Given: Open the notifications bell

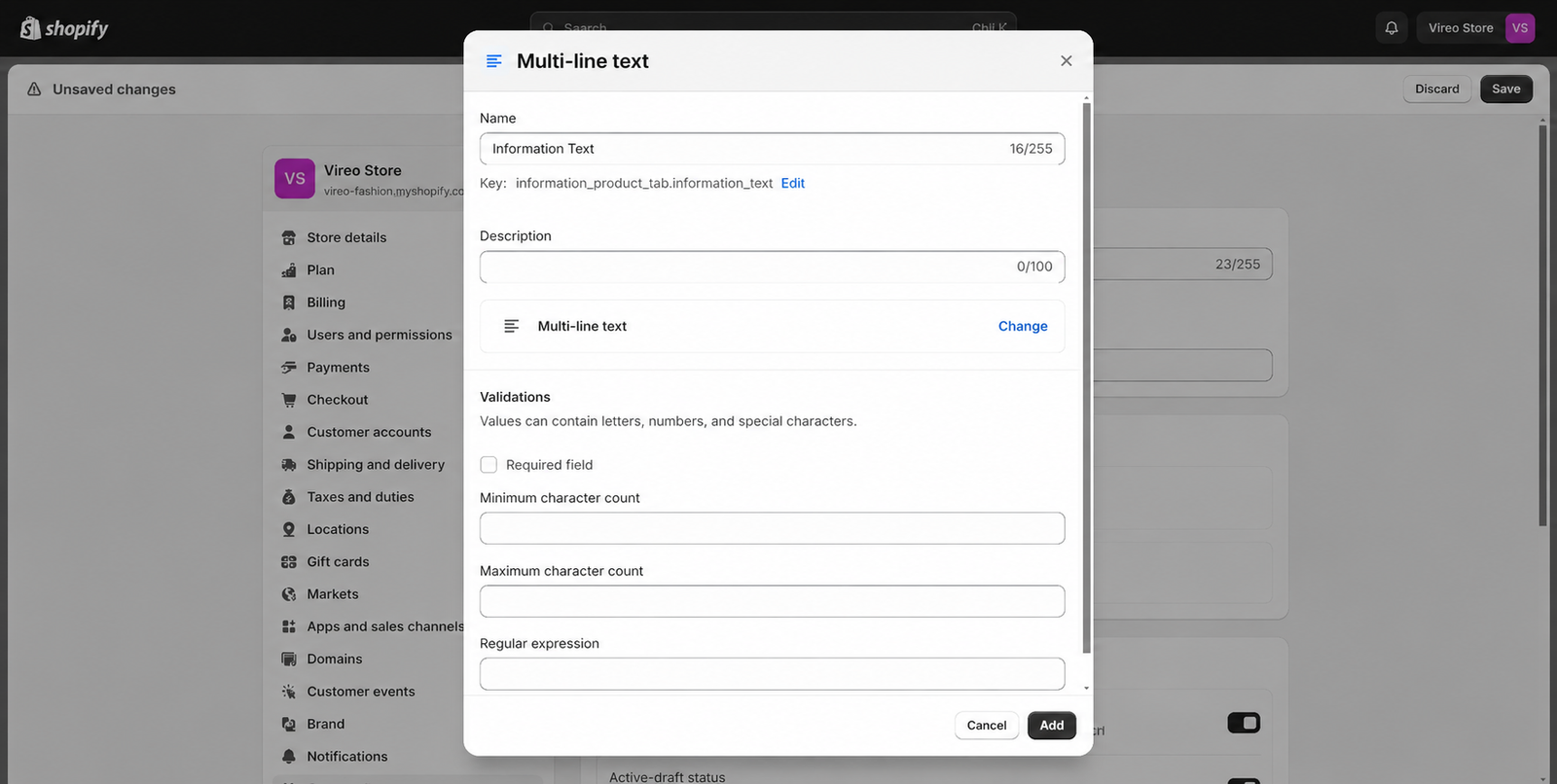Looking at the screenshot, I should coord(1392,28).
